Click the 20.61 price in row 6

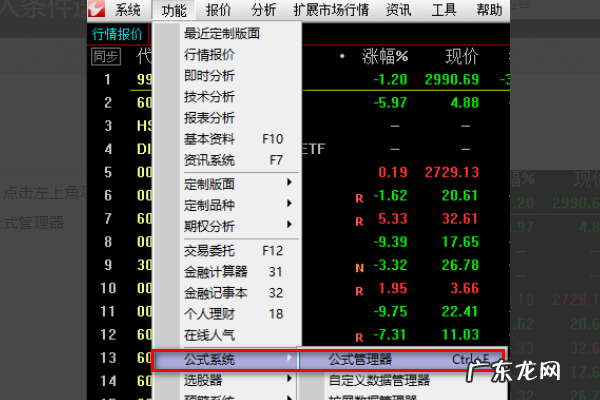[460, 196]
